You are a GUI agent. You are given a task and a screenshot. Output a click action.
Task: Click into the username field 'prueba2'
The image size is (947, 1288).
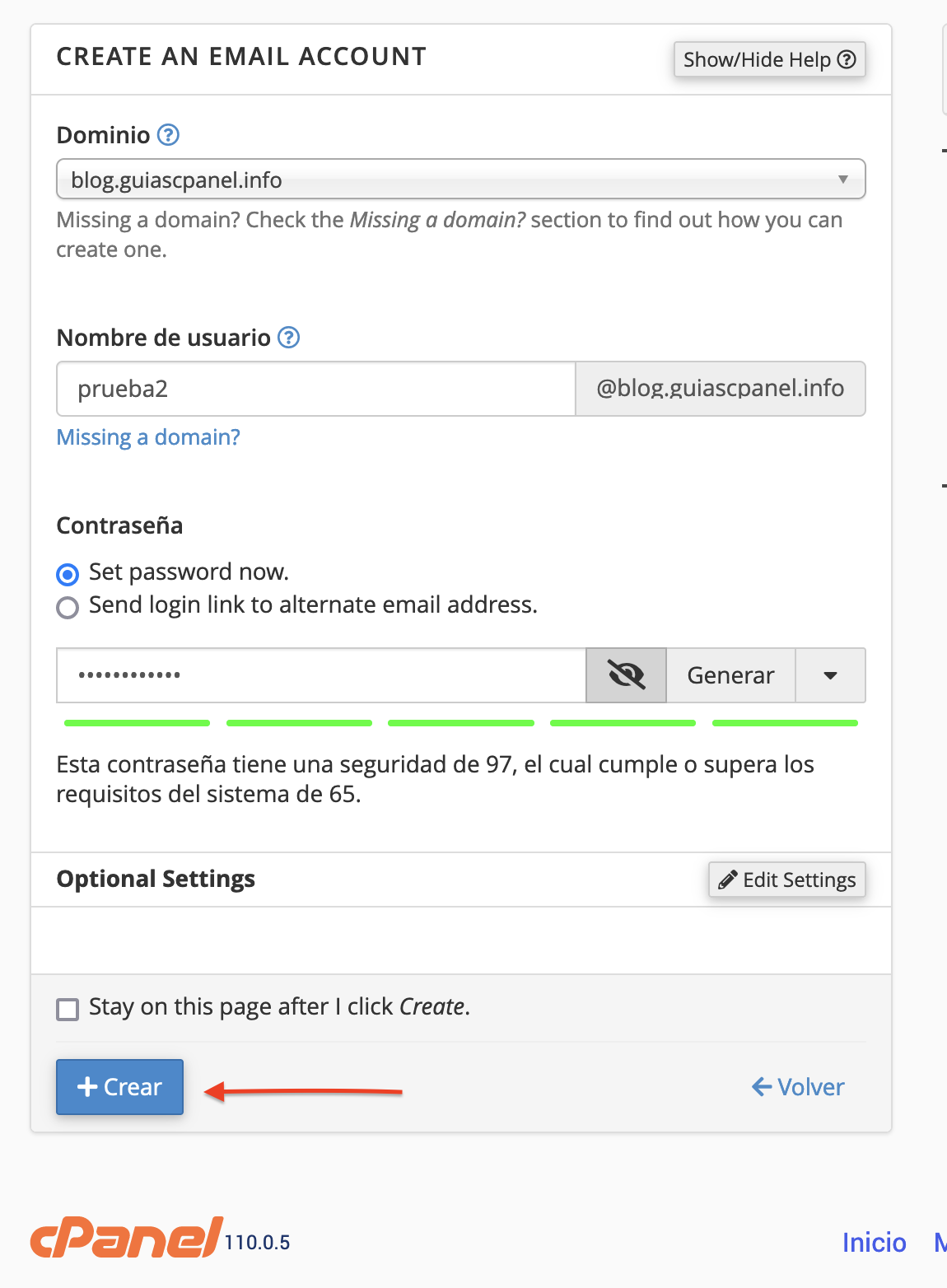tap(315, 389)
